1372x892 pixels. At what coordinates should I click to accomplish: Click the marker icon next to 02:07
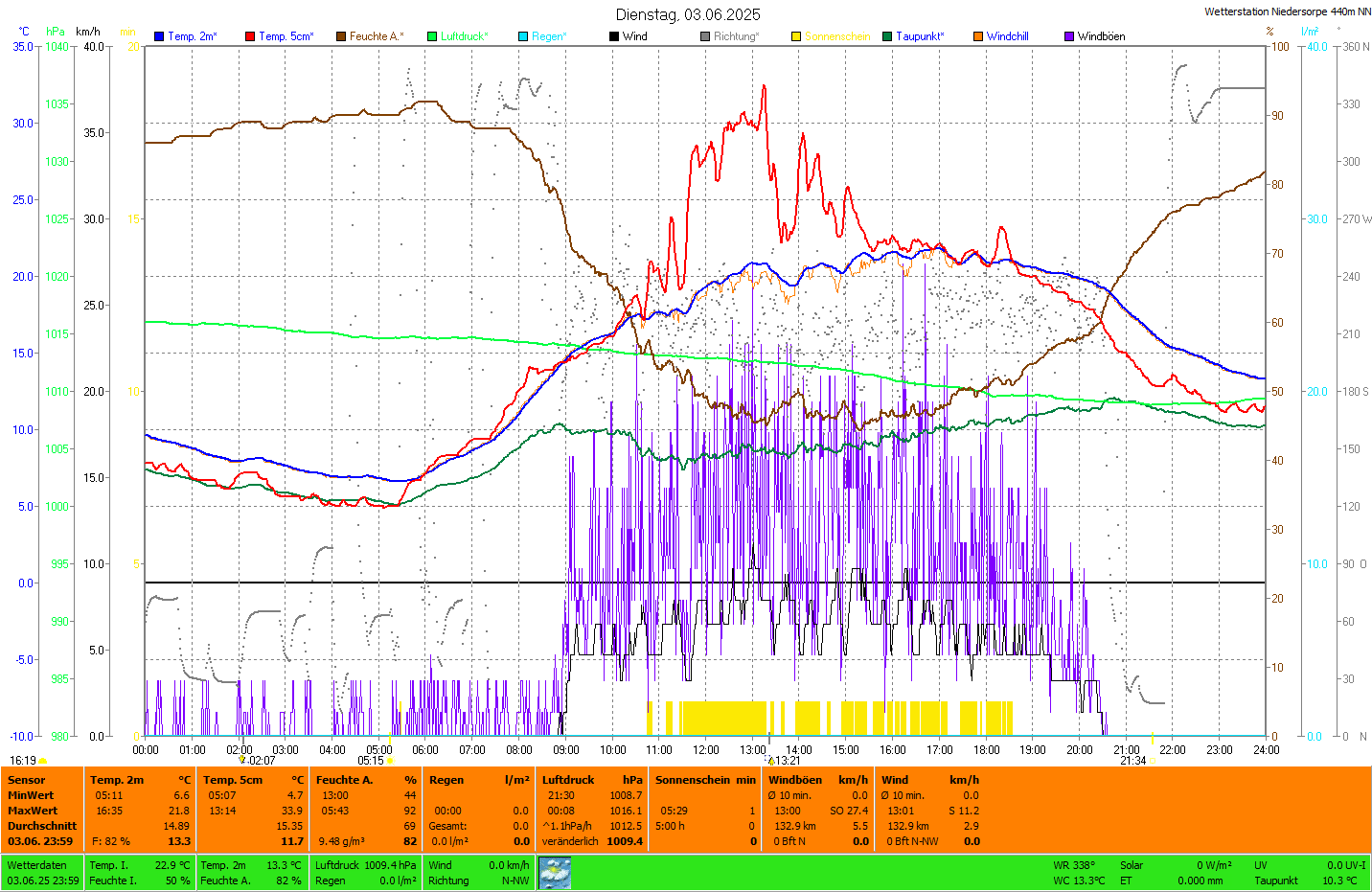click(x=242, y=760)
